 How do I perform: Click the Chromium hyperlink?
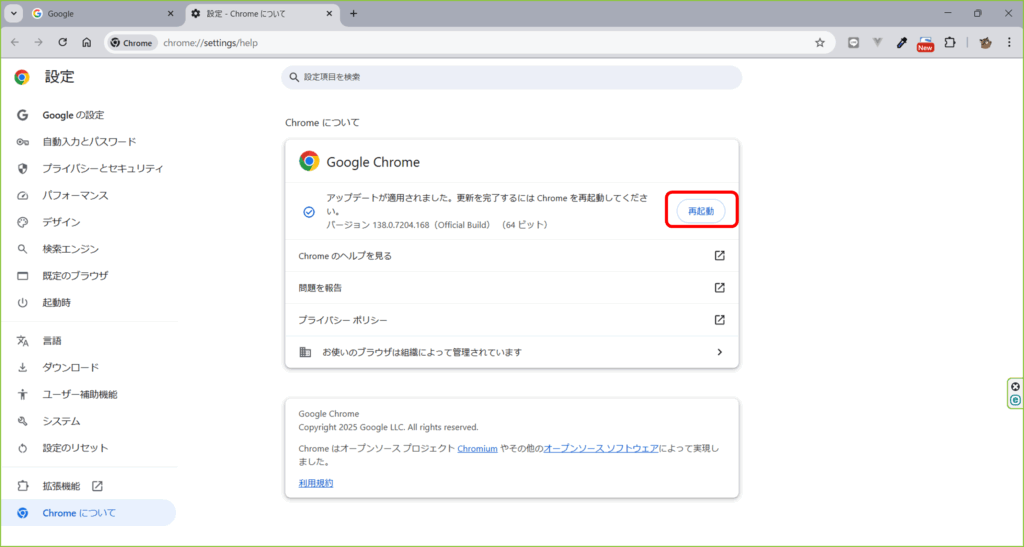[477, 448]
